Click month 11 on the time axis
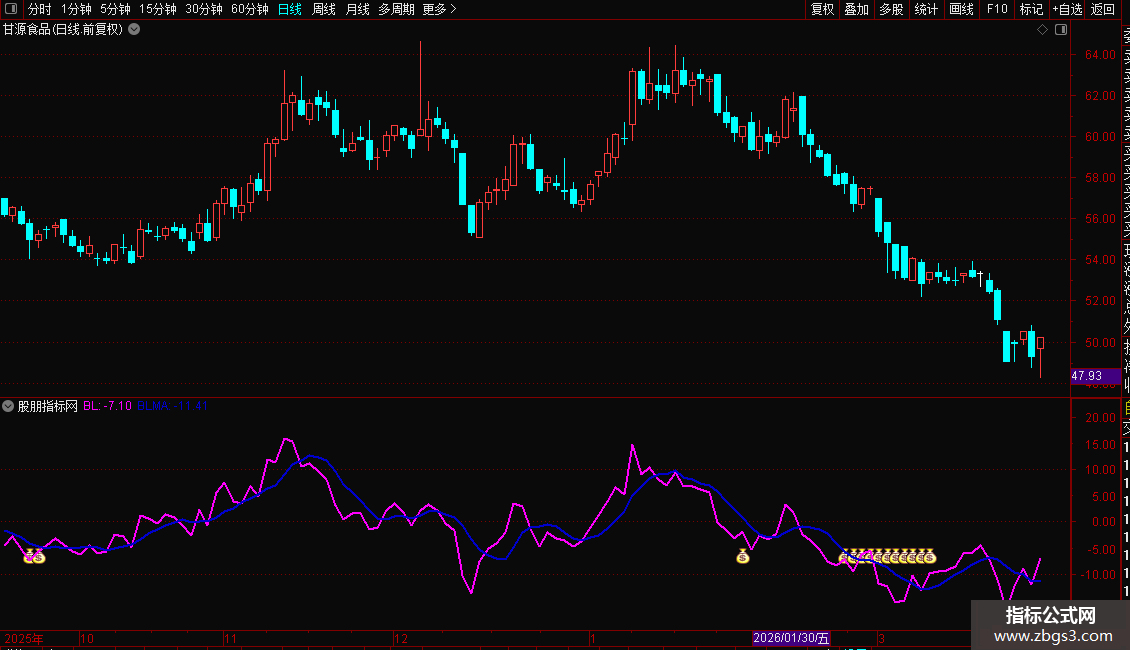 click(231, 638)
